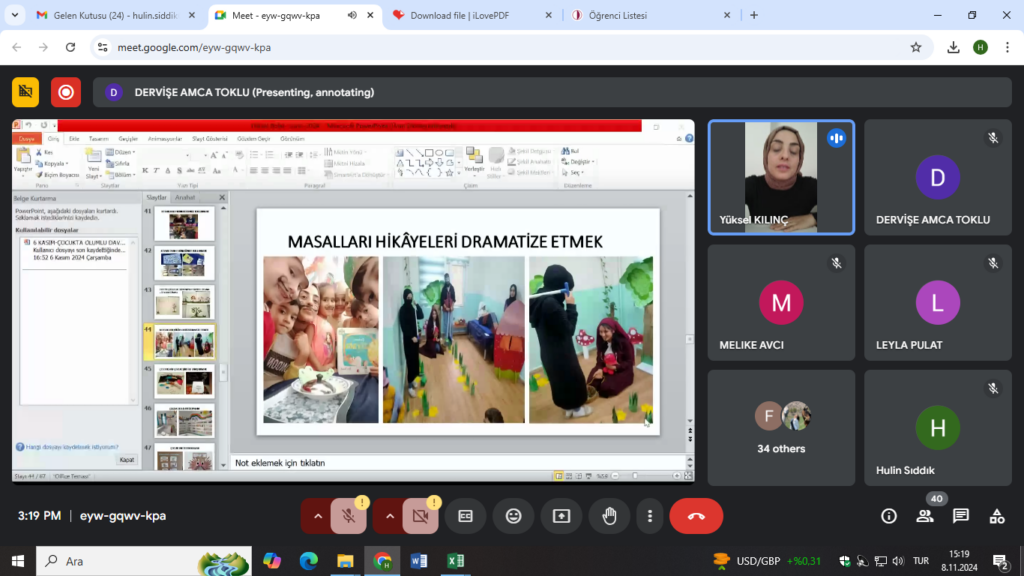Leave the call with the red hang-up button

696,516
